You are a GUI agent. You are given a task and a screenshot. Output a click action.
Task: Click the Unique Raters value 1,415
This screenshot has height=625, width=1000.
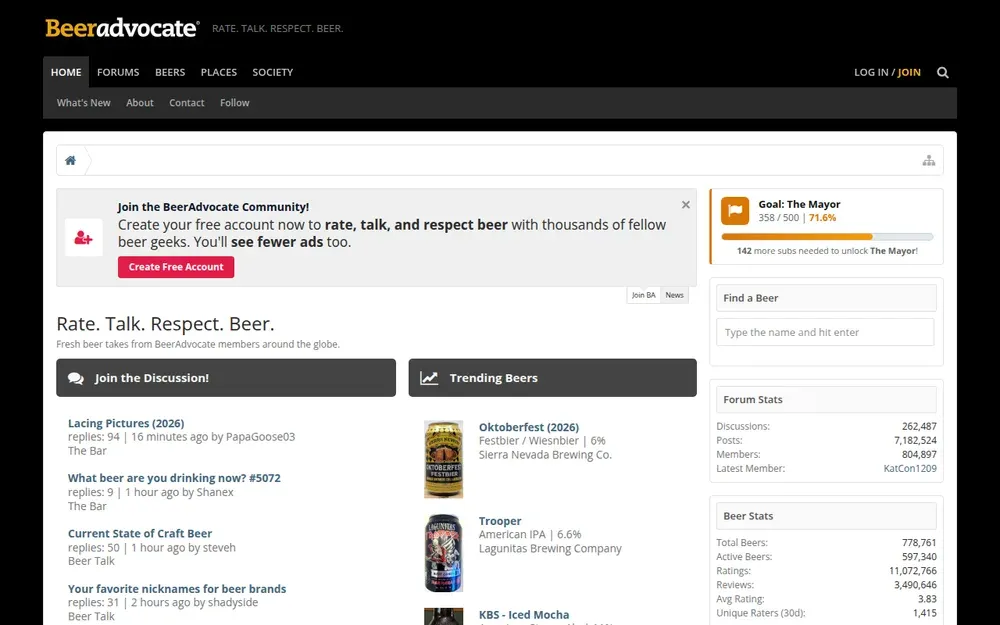pyautogui.click(x=925, y=613)
